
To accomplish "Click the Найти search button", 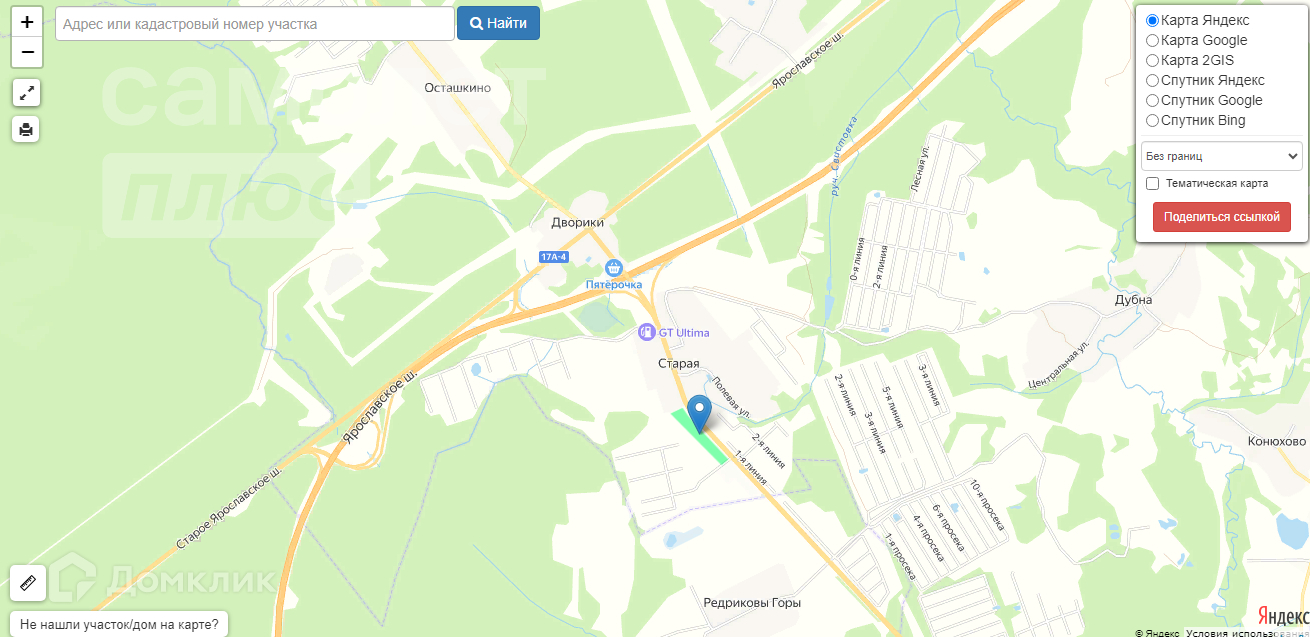I will (498, 23).
